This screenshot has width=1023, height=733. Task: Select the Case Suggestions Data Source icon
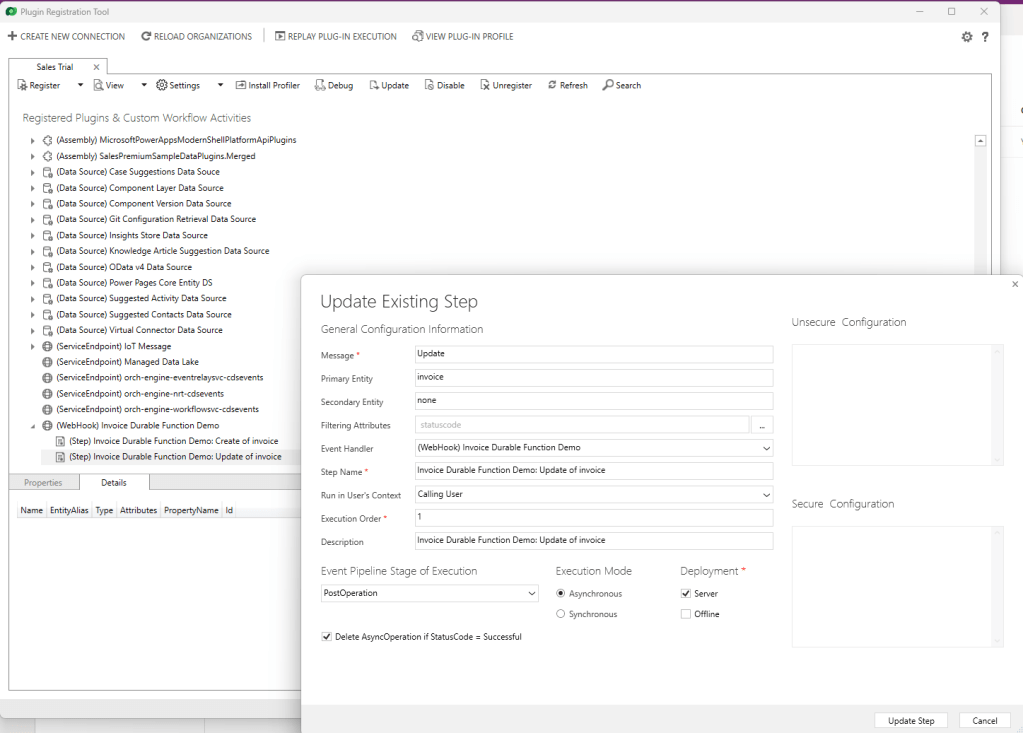48,172
